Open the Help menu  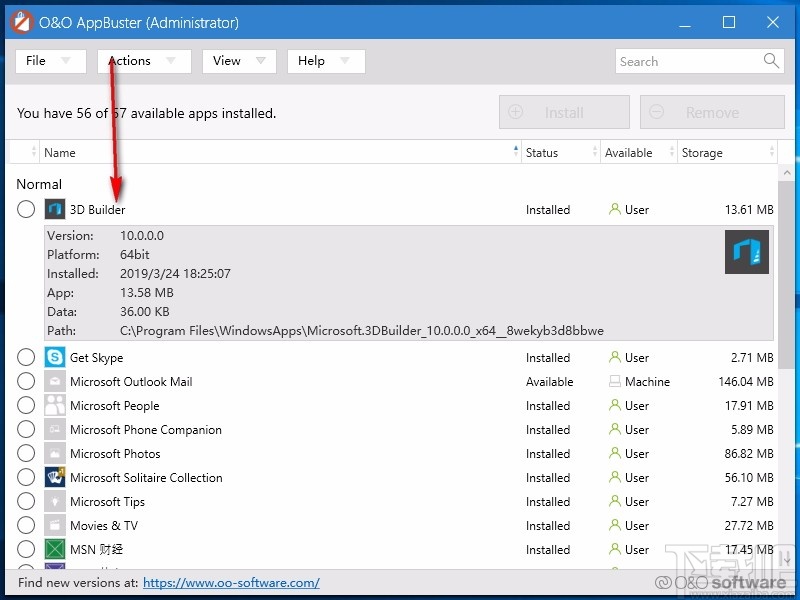(325, 61)
